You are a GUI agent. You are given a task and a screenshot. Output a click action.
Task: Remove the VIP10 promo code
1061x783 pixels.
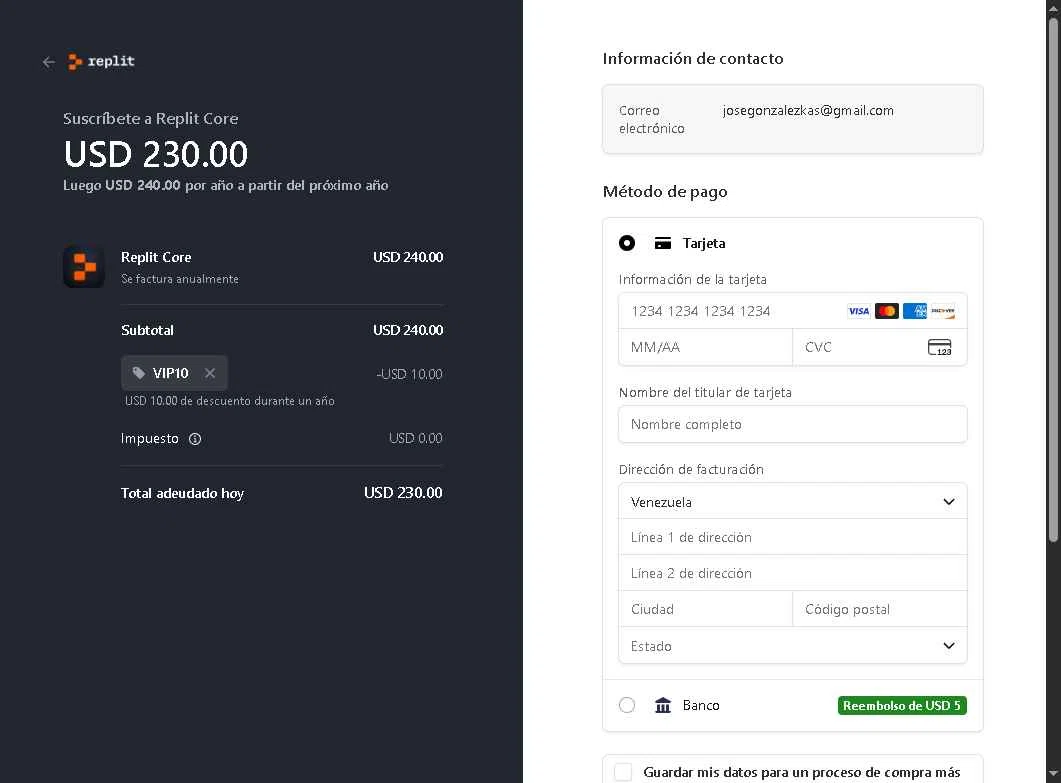coord(210,373)
